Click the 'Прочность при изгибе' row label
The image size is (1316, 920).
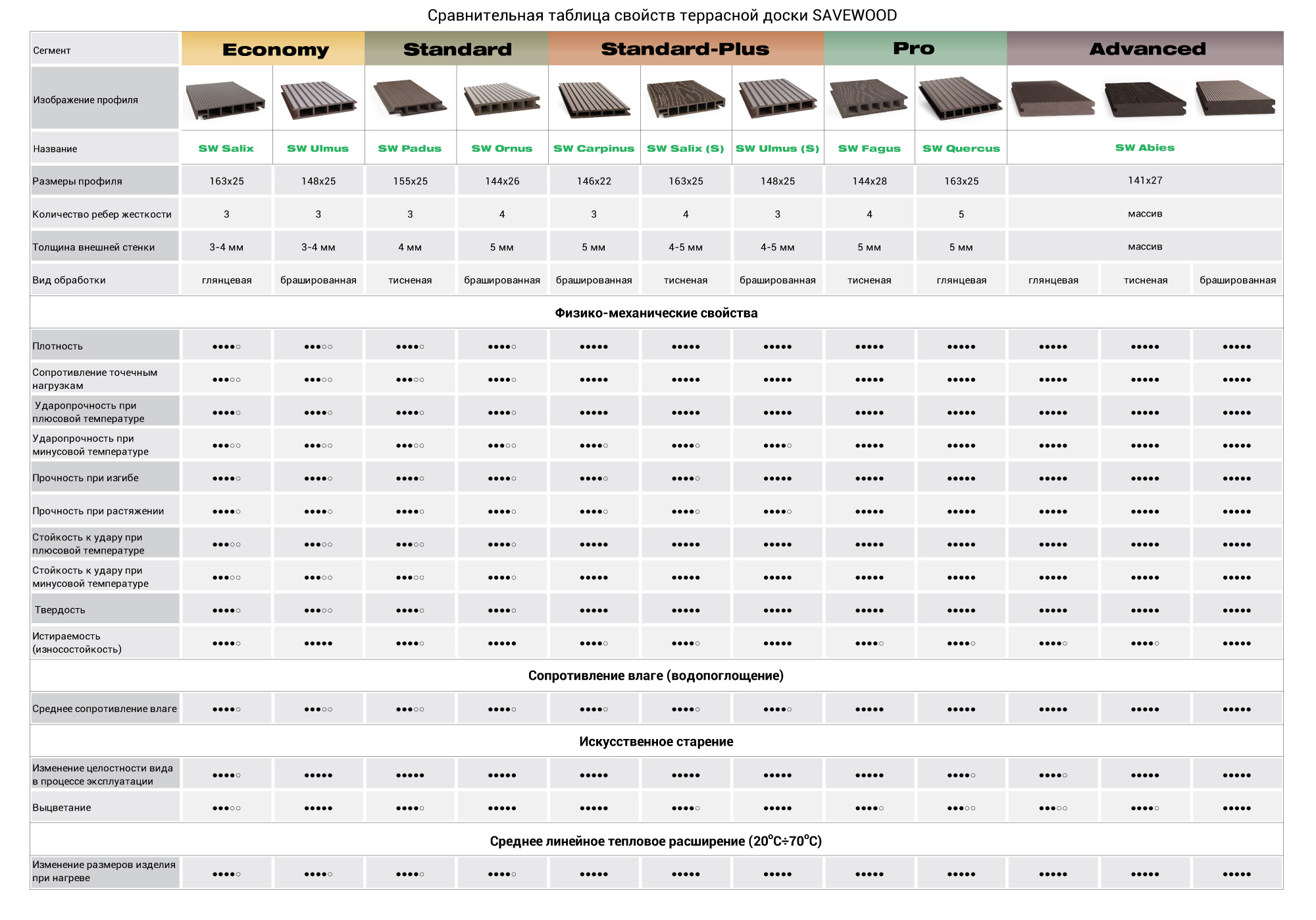coord(86,478)
